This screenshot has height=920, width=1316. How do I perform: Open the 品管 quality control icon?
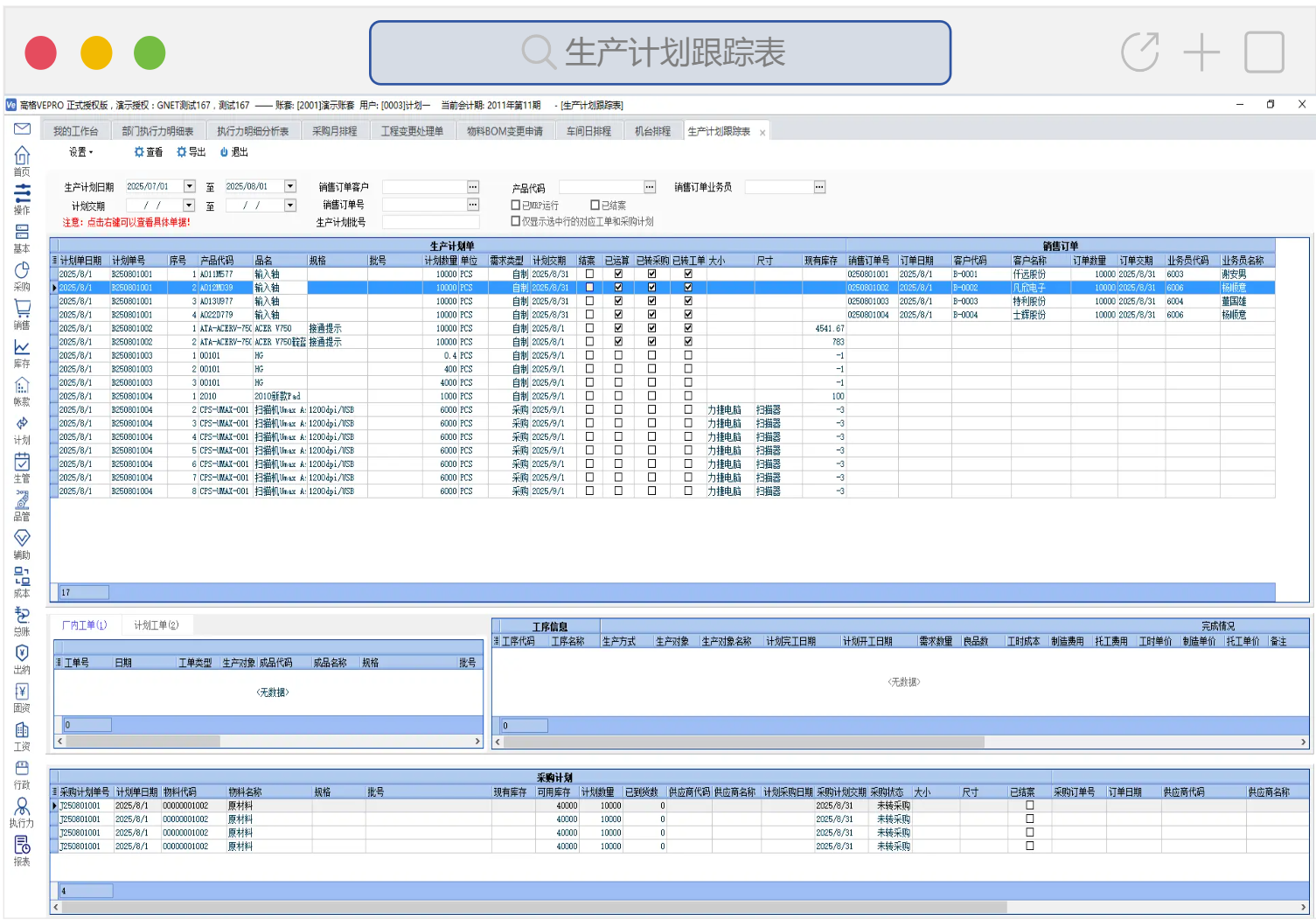[x=22, y=505]
